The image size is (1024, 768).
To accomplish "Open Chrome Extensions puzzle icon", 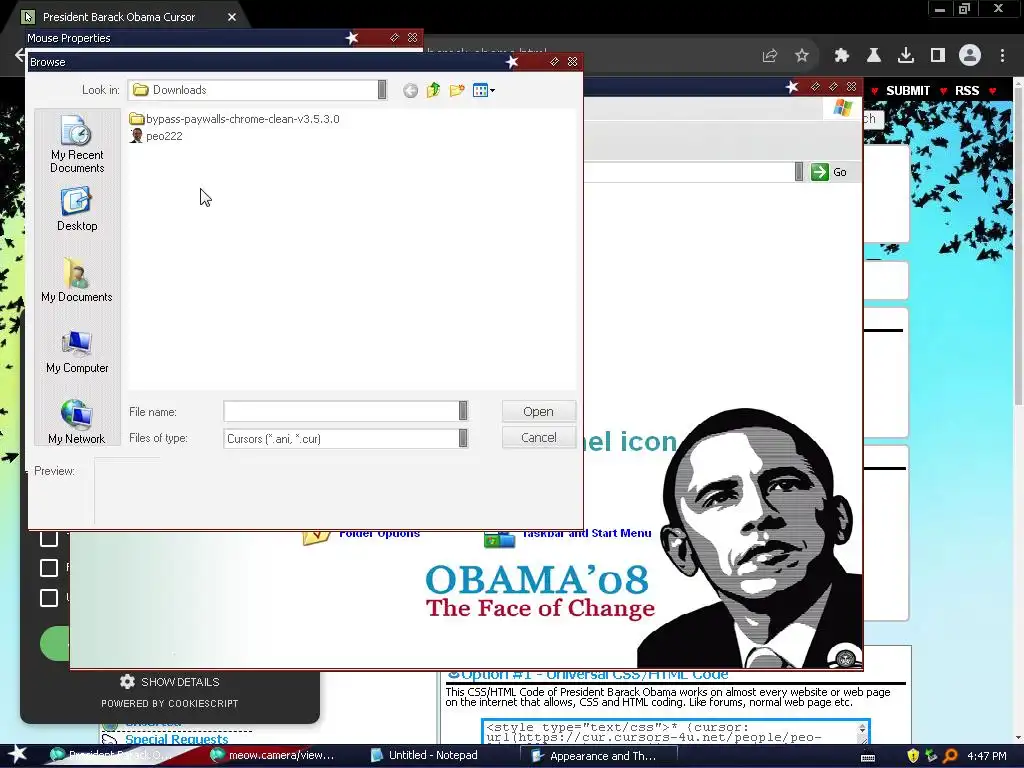I will tap(841, 56).
